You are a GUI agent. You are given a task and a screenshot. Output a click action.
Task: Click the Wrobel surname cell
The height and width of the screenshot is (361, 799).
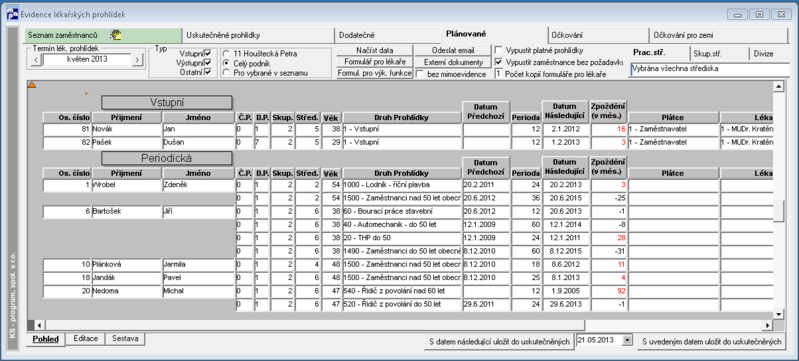(126, 186)
